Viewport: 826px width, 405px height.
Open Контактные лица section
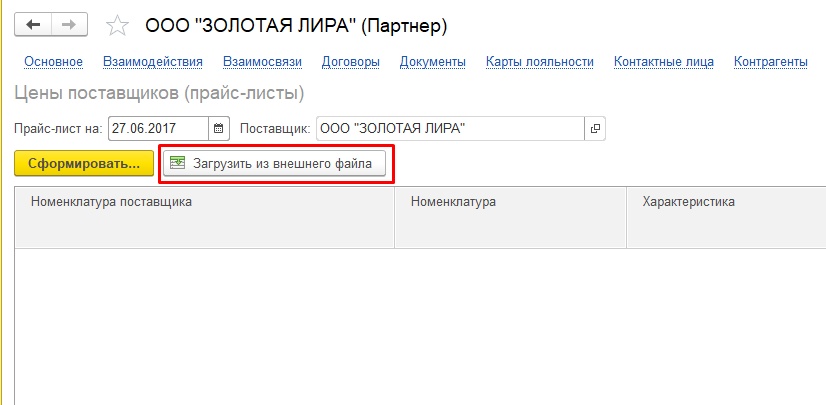coord(664,62)
